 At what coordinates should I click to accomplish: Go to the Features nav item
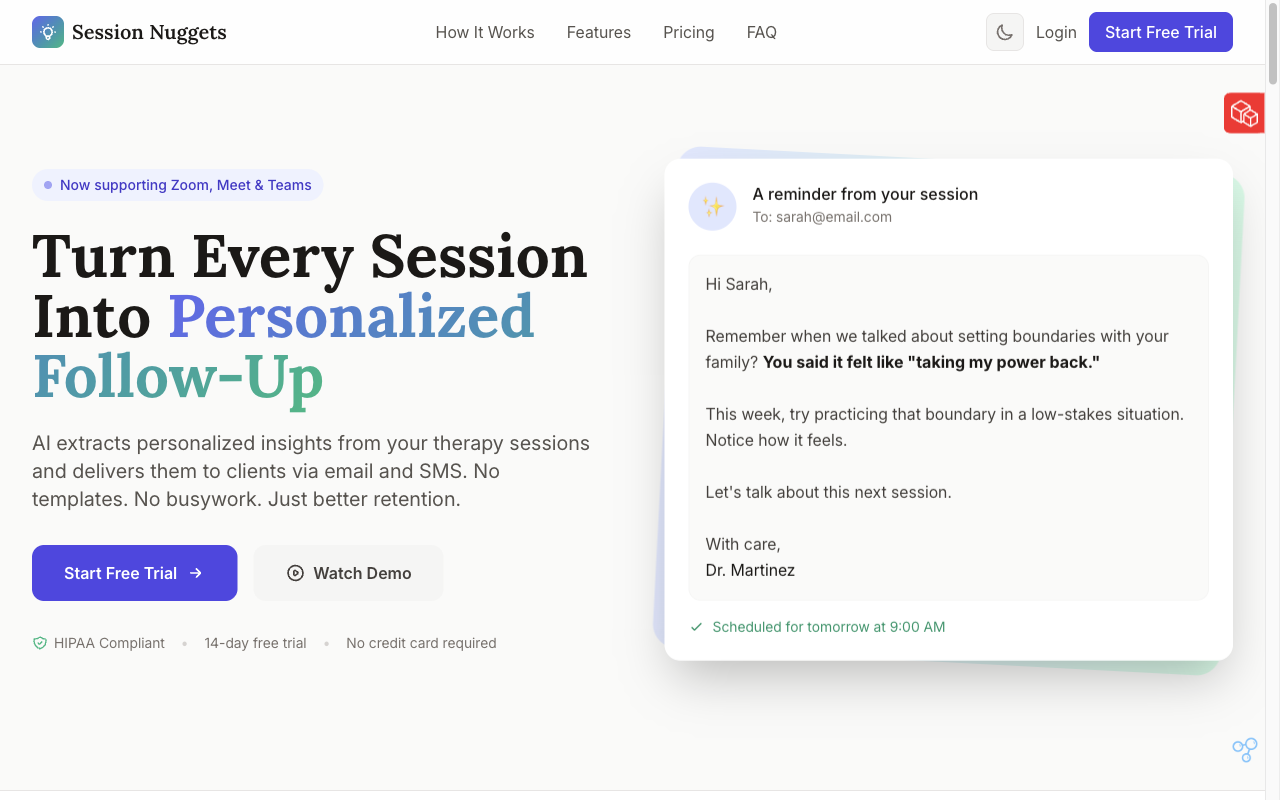(598, 32)
